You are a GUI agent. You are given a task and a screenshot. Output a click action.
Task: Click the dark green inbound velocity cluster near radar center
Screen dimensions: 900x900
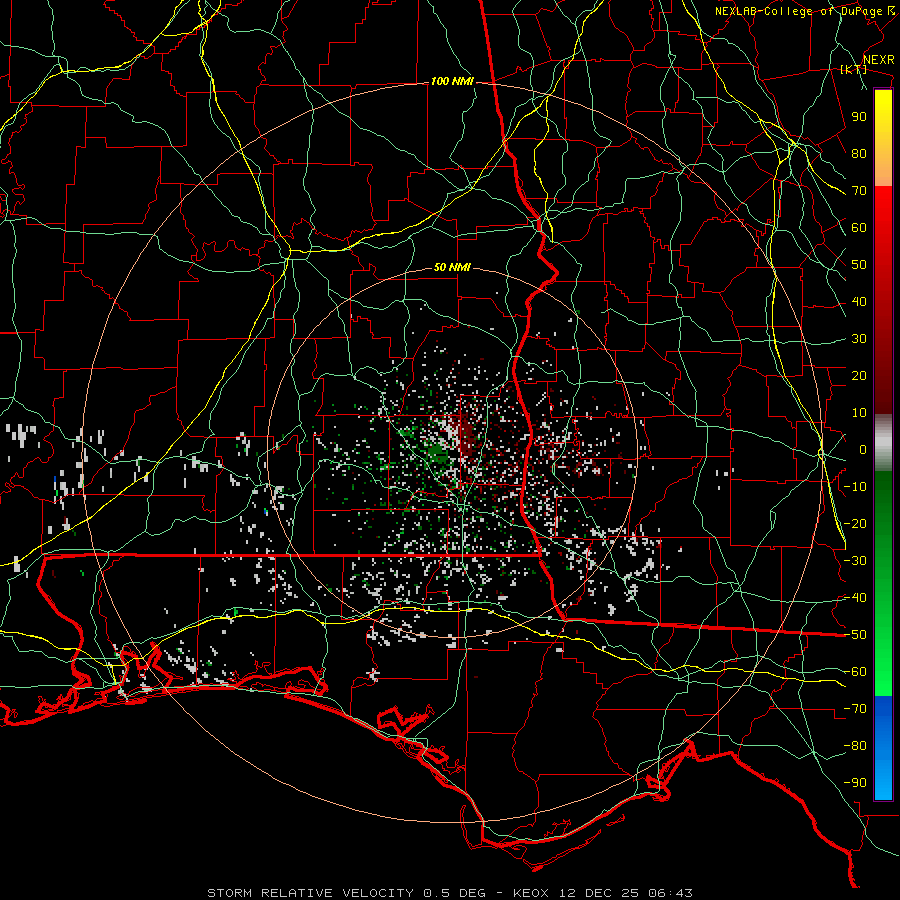point(437,452)
